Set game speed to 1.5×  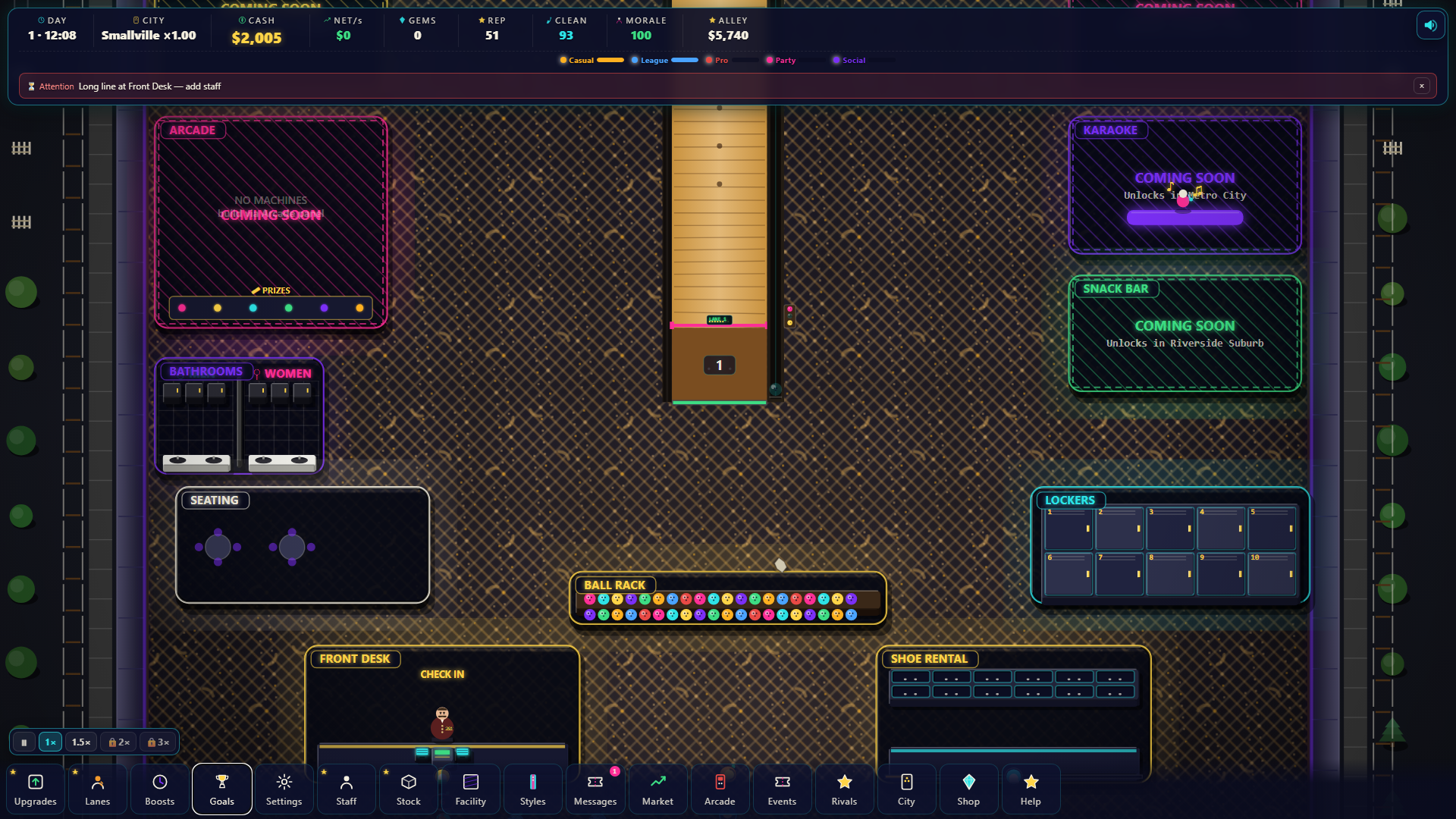click(82, 742)
